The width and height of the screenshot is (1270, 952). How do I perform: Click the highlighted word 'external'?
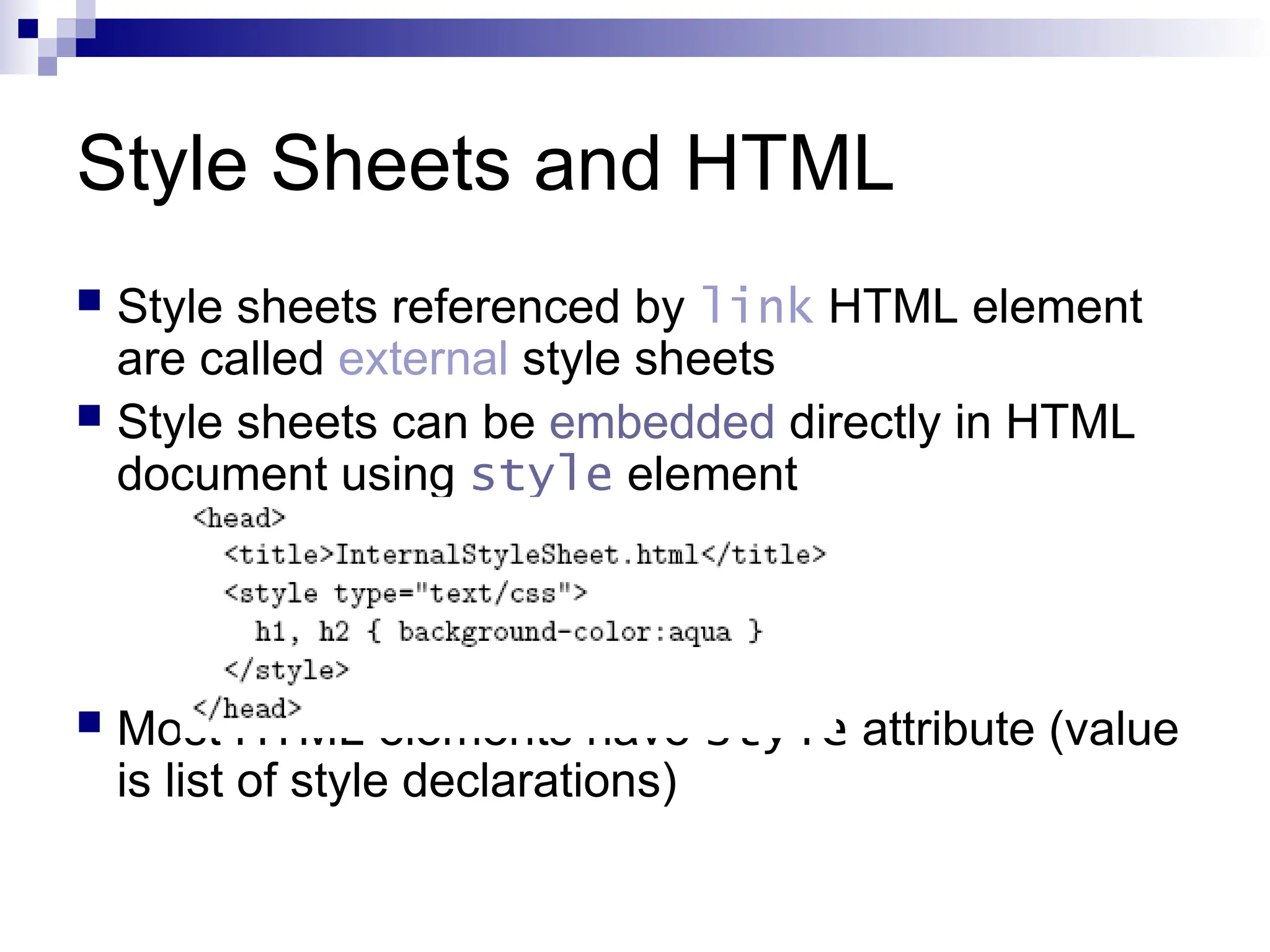tap(423, 359)
